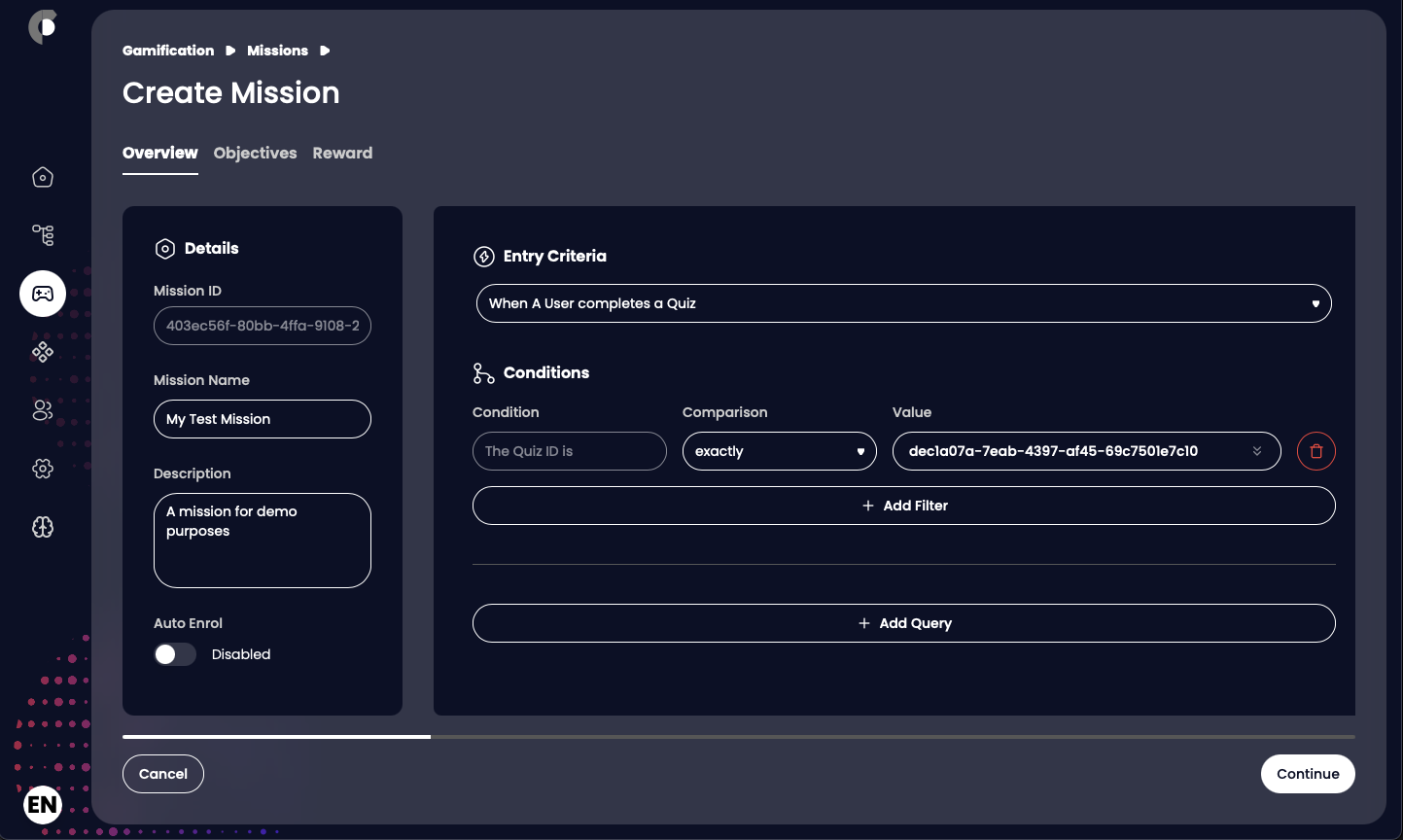Click the Quiz ID condition input field

pos(569,450)
